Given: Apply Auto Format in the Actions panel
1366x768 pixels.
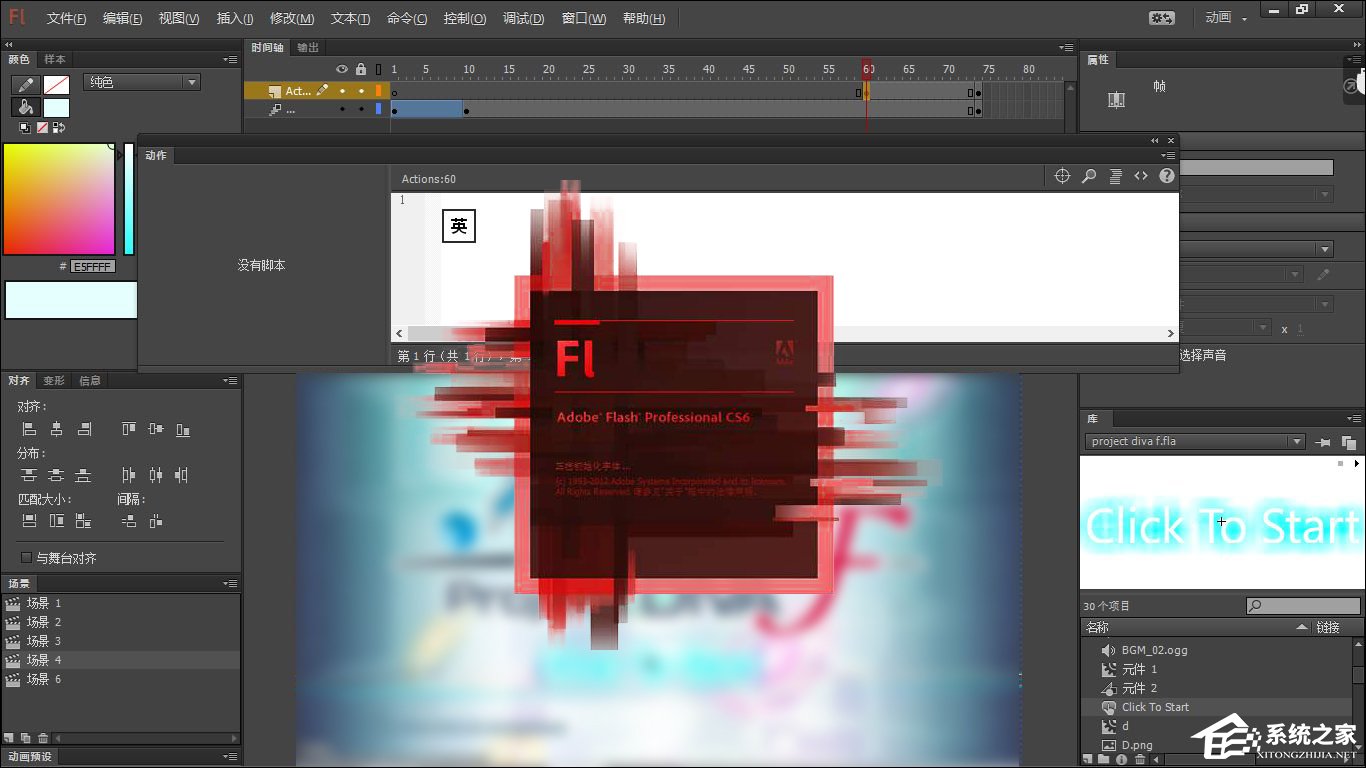Looking at the screenshot, I should [x=1115, y=175].
